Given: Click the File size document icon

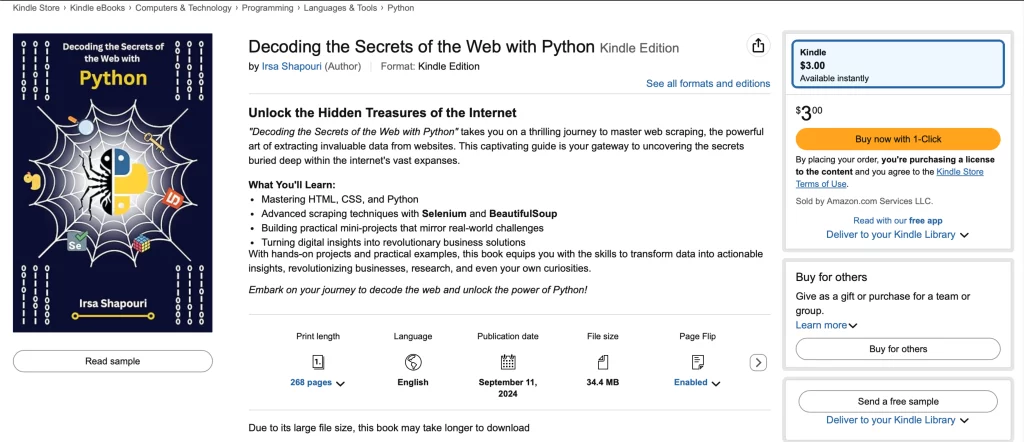Looking at the screenshot, I should click(x=603, y=362).
